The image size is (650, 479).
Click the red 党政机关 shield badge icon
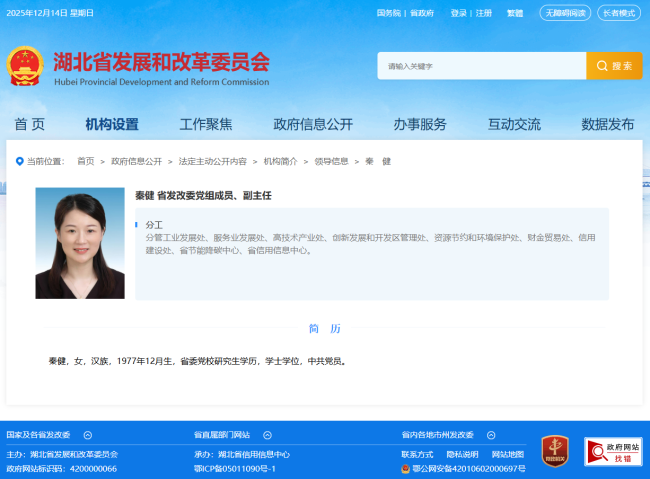555,451
